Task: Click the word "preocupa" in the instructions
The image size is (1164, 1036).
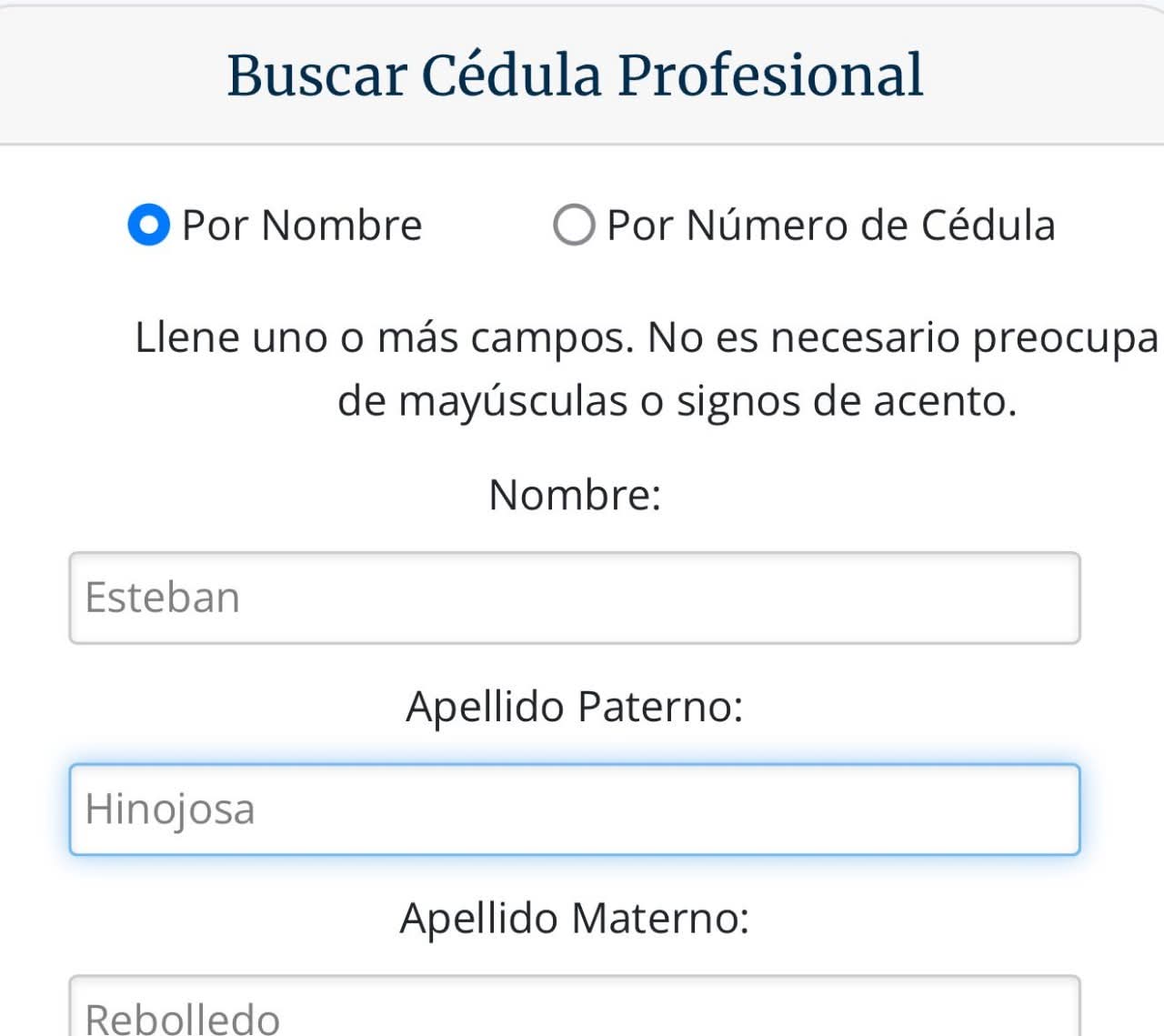Action: (1065, 338)
